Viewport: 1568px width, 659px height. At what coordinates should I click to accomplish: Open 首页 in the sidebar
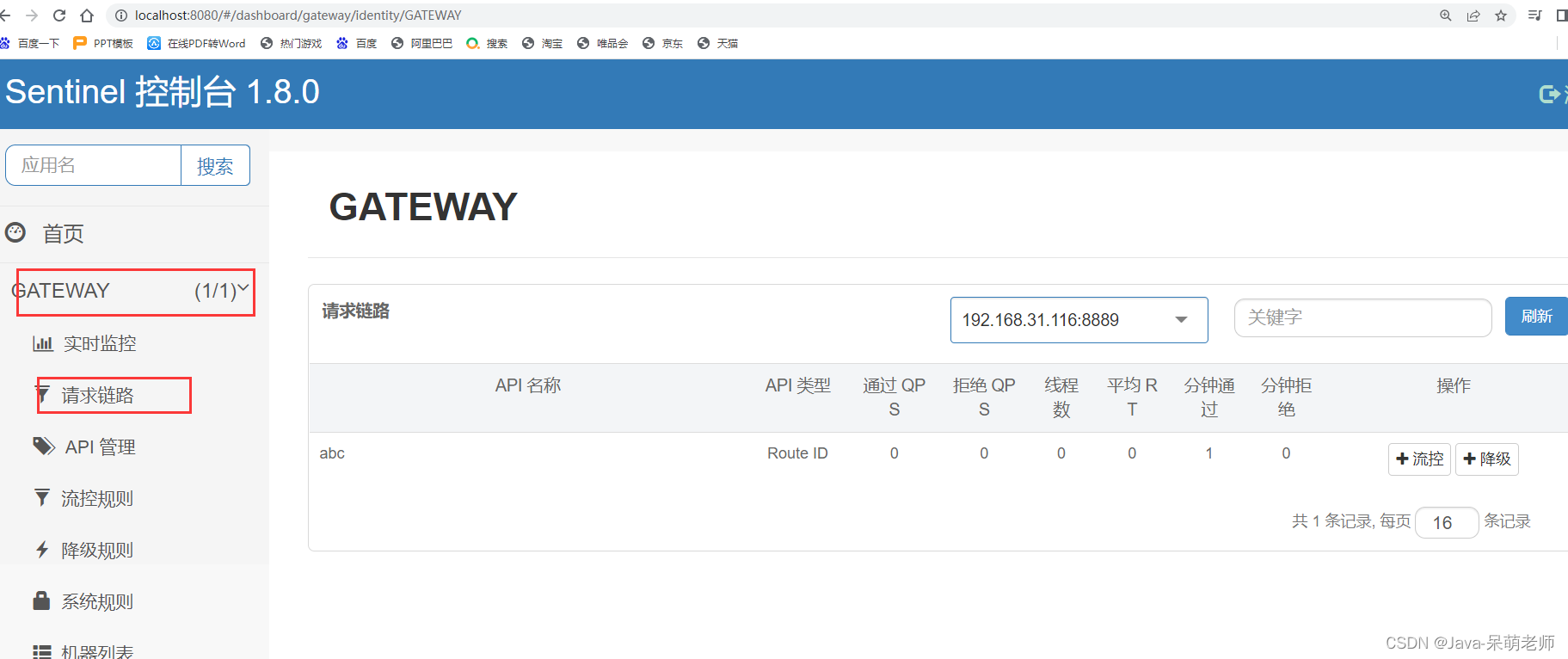63,233
